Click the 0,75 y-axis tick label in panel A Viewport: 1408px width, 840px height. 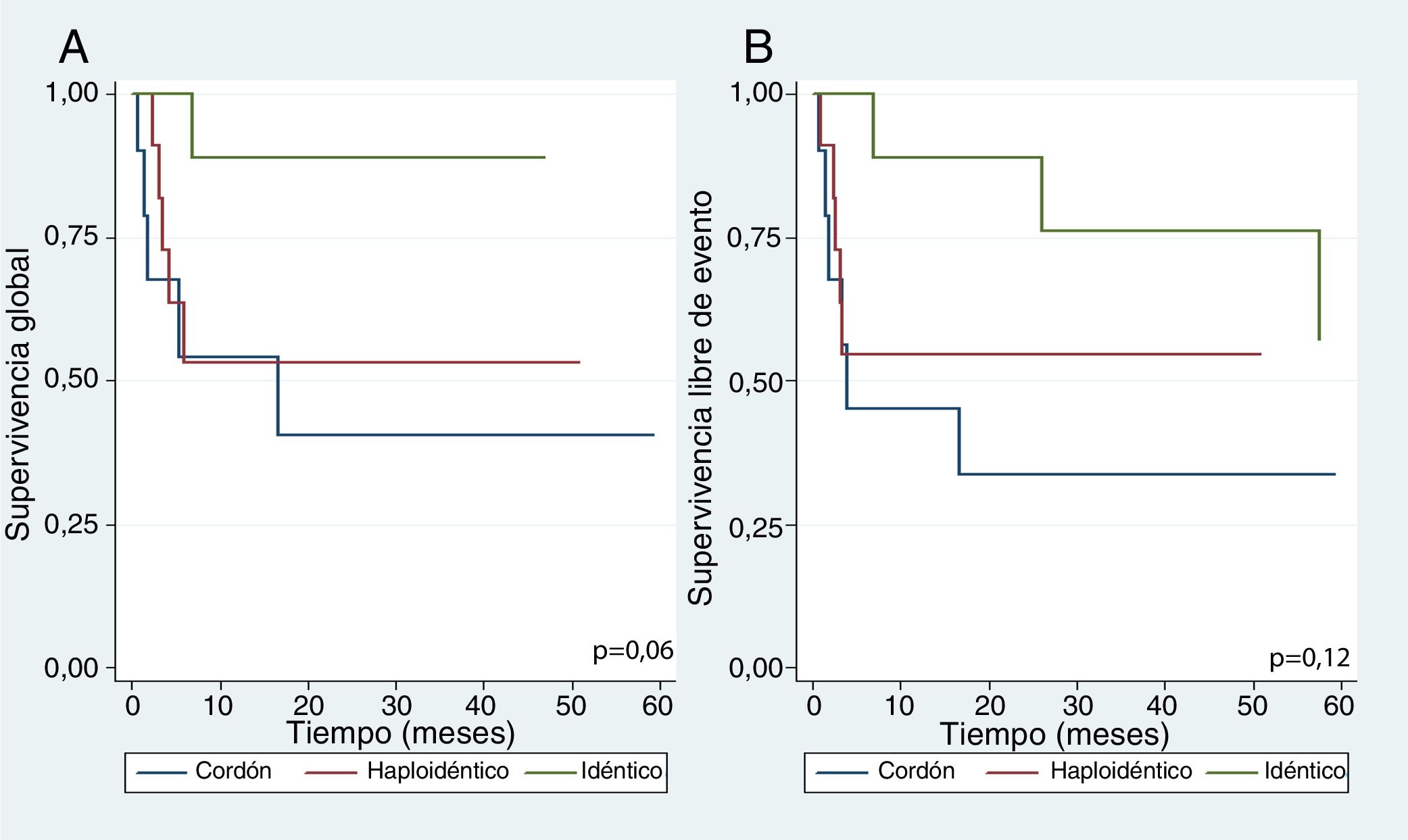coord(72,237)
